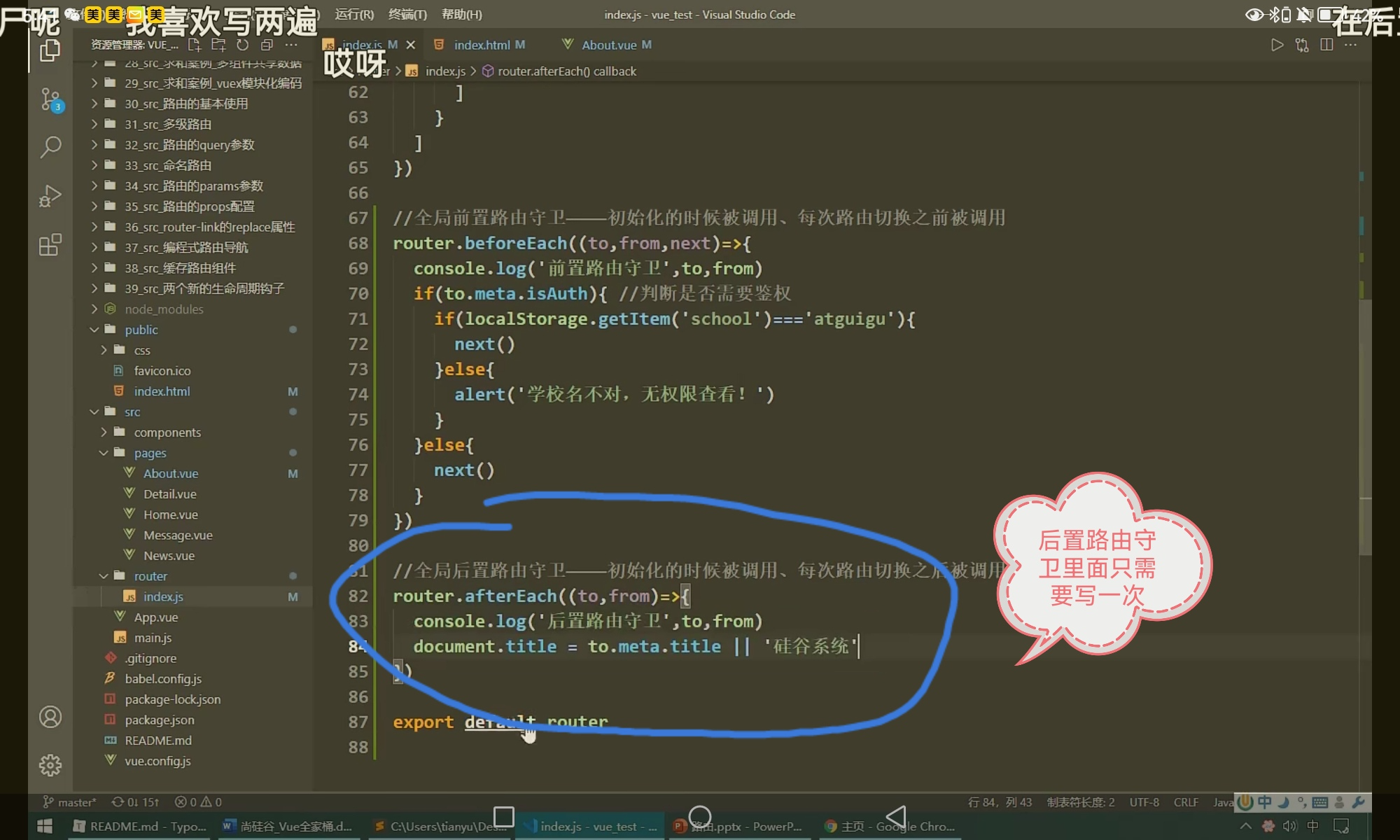Open Source Control view in activity bar
1400x840 pixels.
click(x=50, y=99)
